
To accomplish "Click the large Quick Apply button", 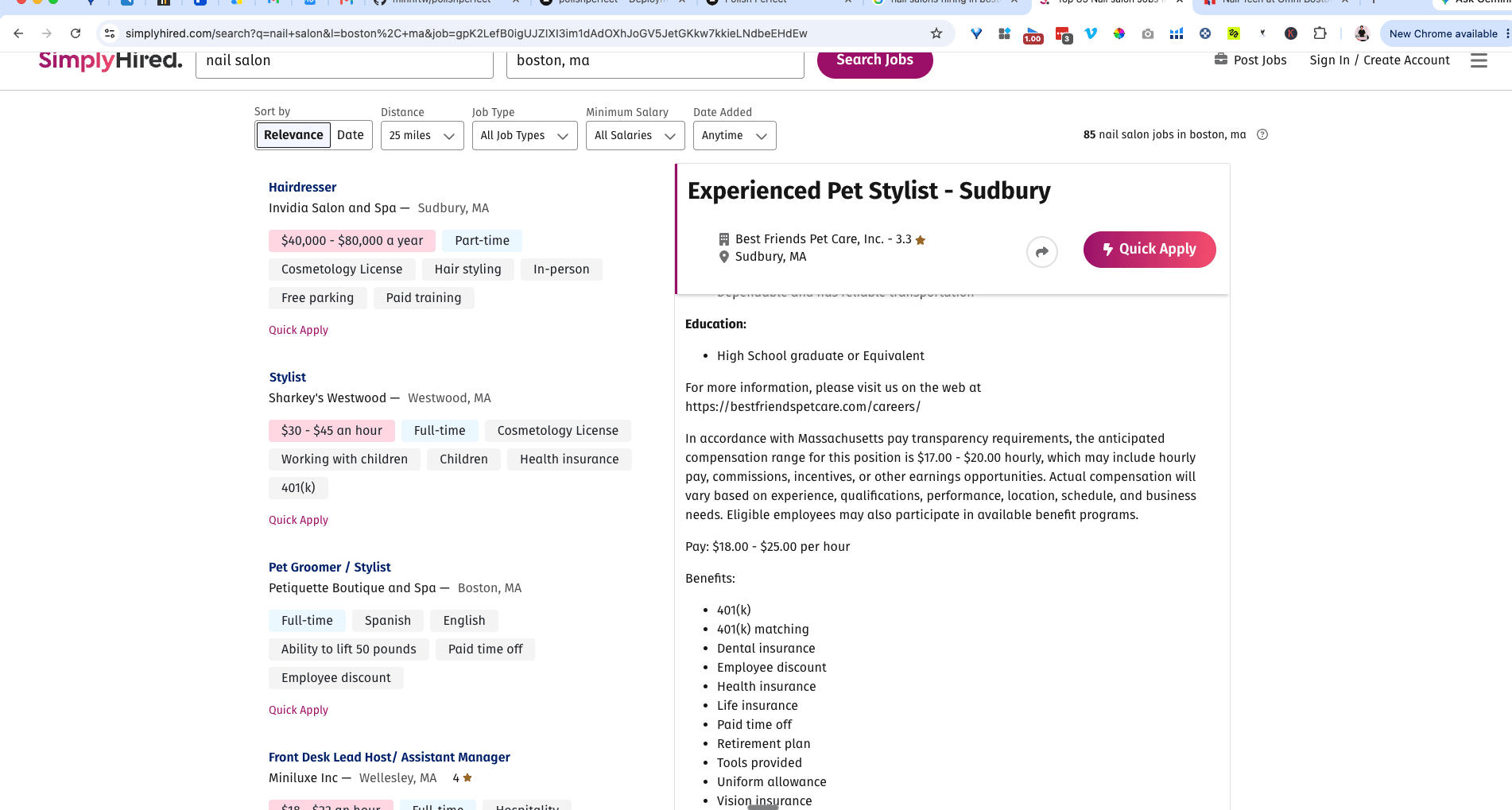I will coord(1150,250).
